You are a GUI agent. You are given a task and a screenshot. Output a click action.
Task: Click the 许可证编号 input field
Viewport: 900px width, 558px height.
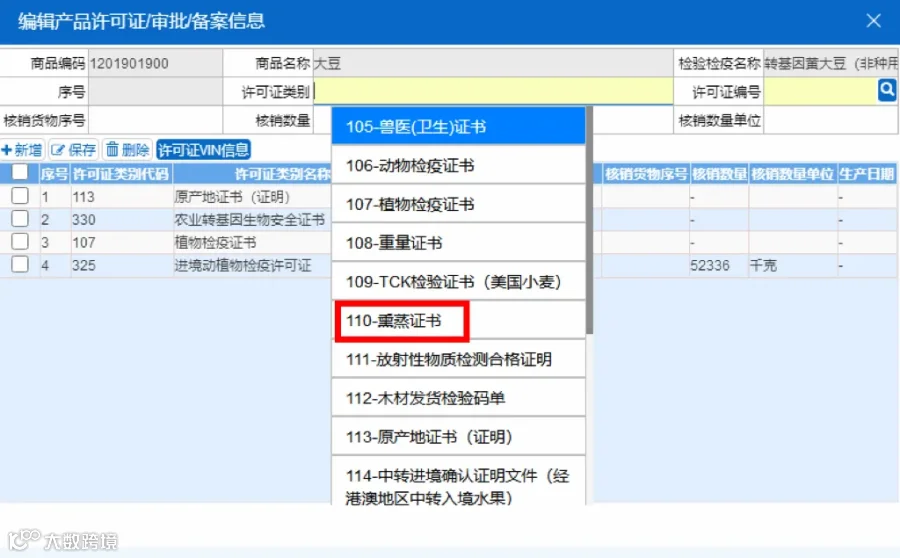820,91
